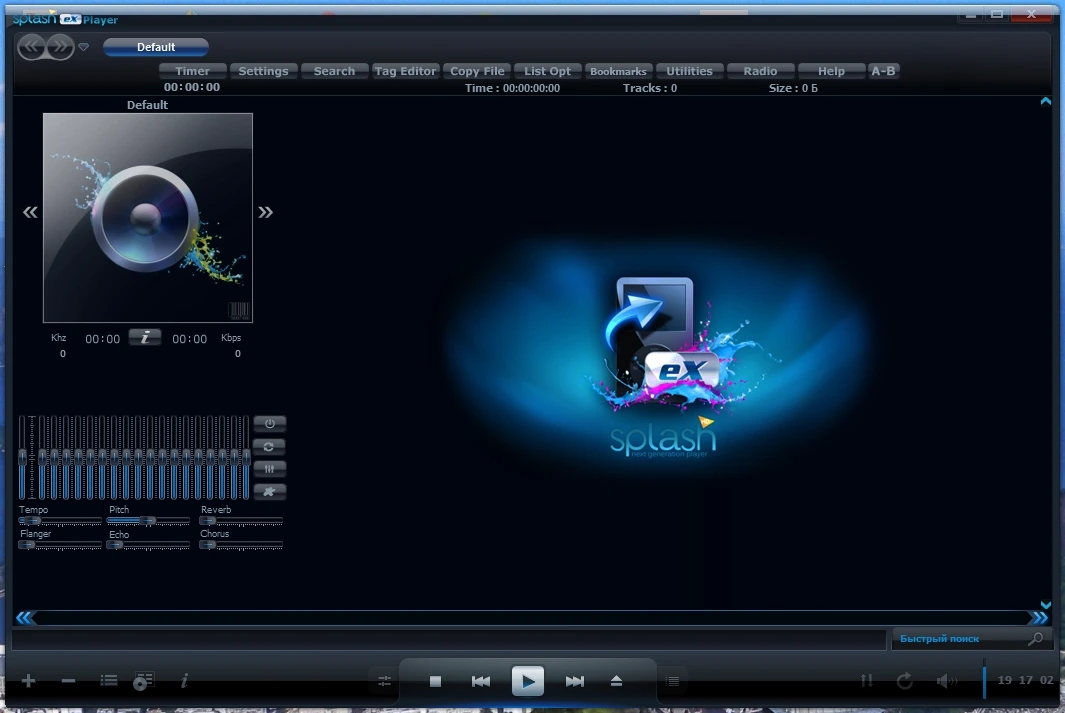Skip to the next track
The image size is (1065, 713).
[x=575, y=681]
